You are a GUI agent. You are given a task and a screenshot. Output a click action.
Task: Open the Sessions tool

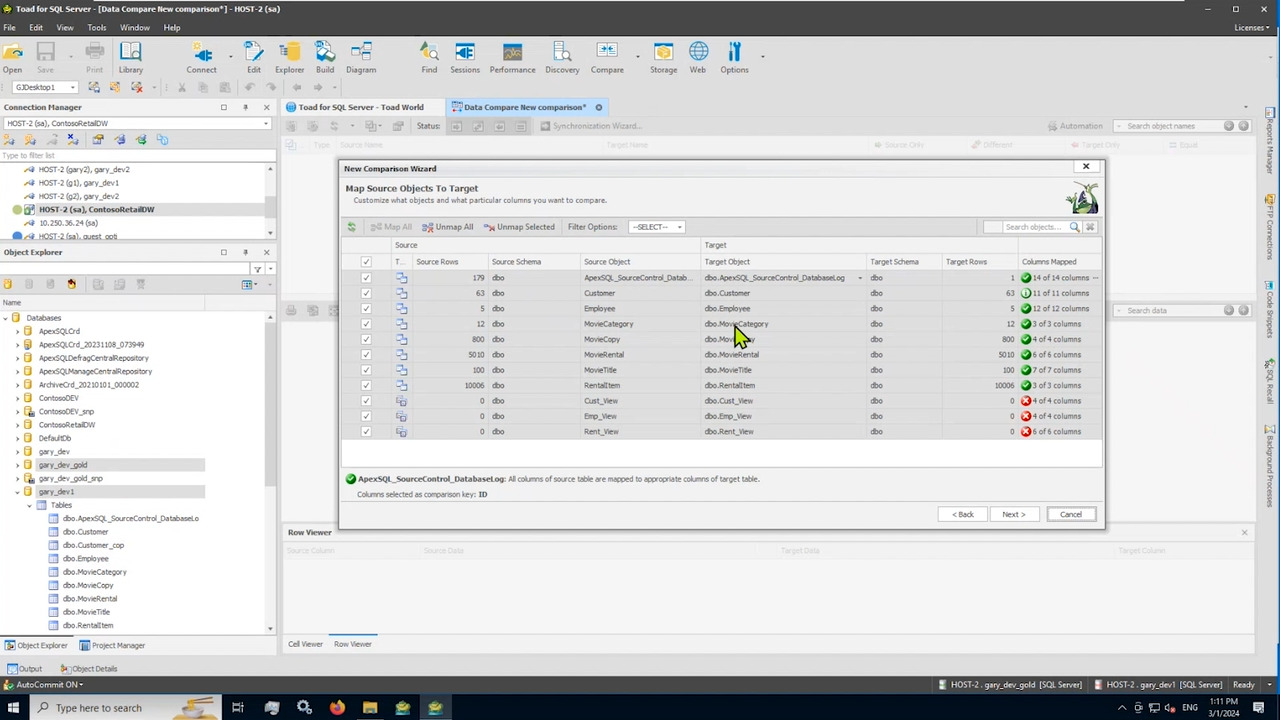(x=465, y=58)
